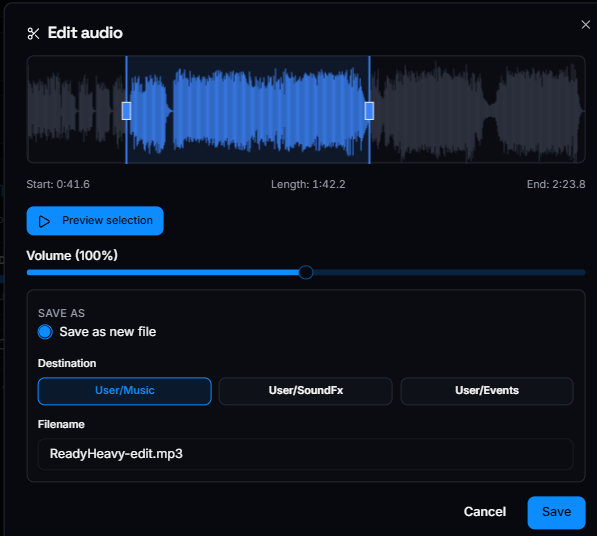This screenshot has width=597, height=536.
Task: Click the left trim handle on the waveform
Action: pyautogui.click(x=126, y=111)
